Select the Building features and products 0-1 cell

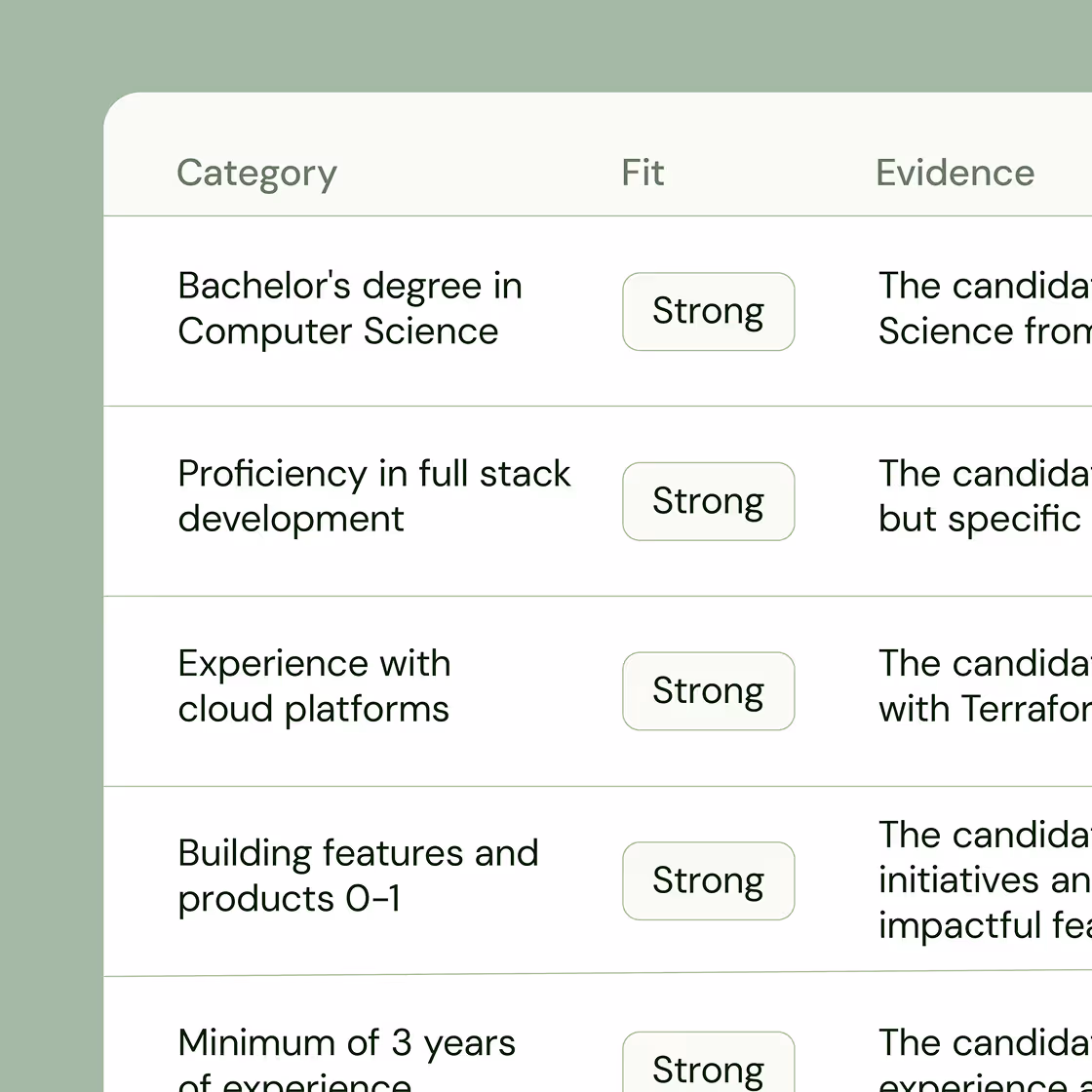click(358, 876)
